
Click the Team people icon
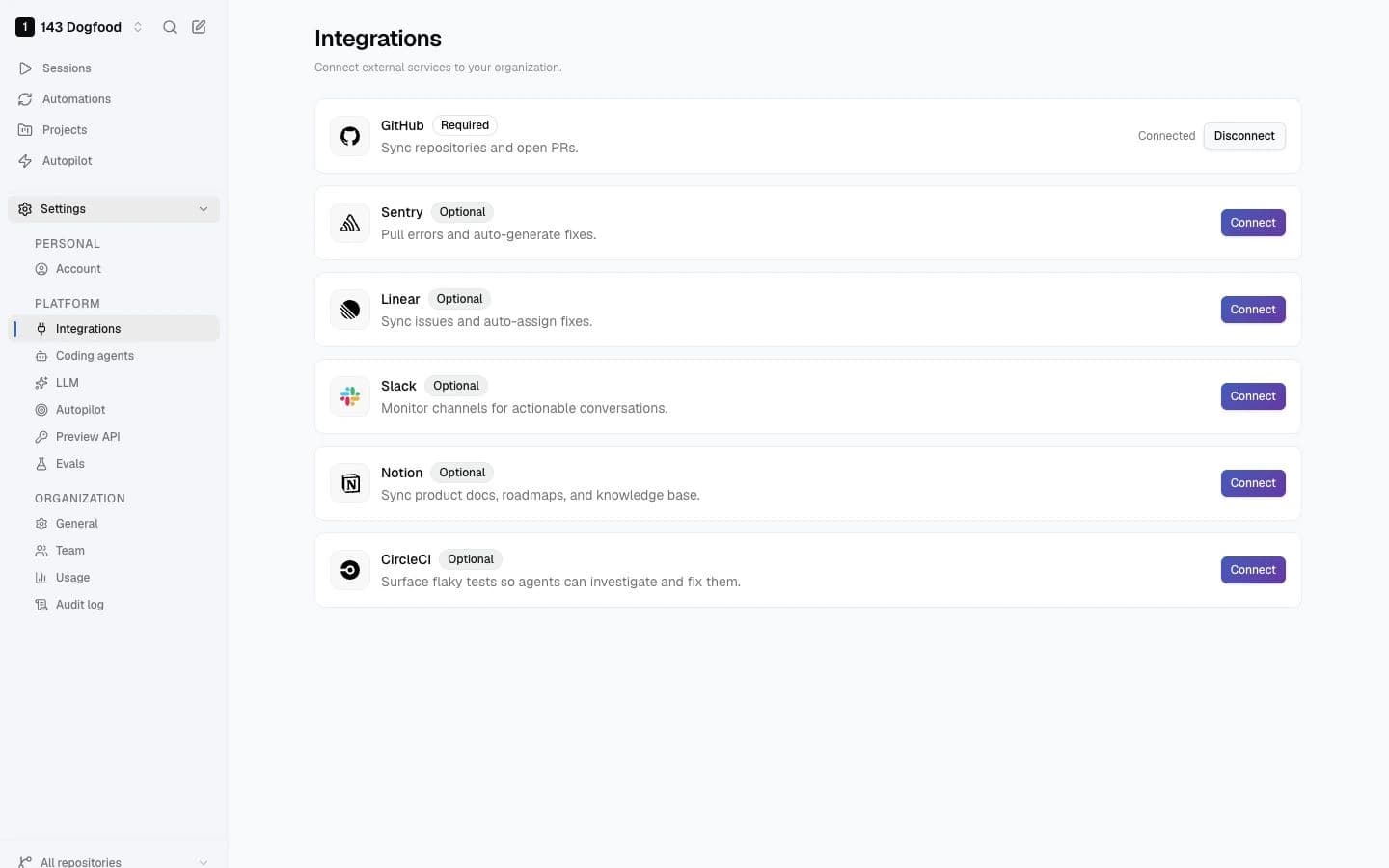[x=41, y=551]
